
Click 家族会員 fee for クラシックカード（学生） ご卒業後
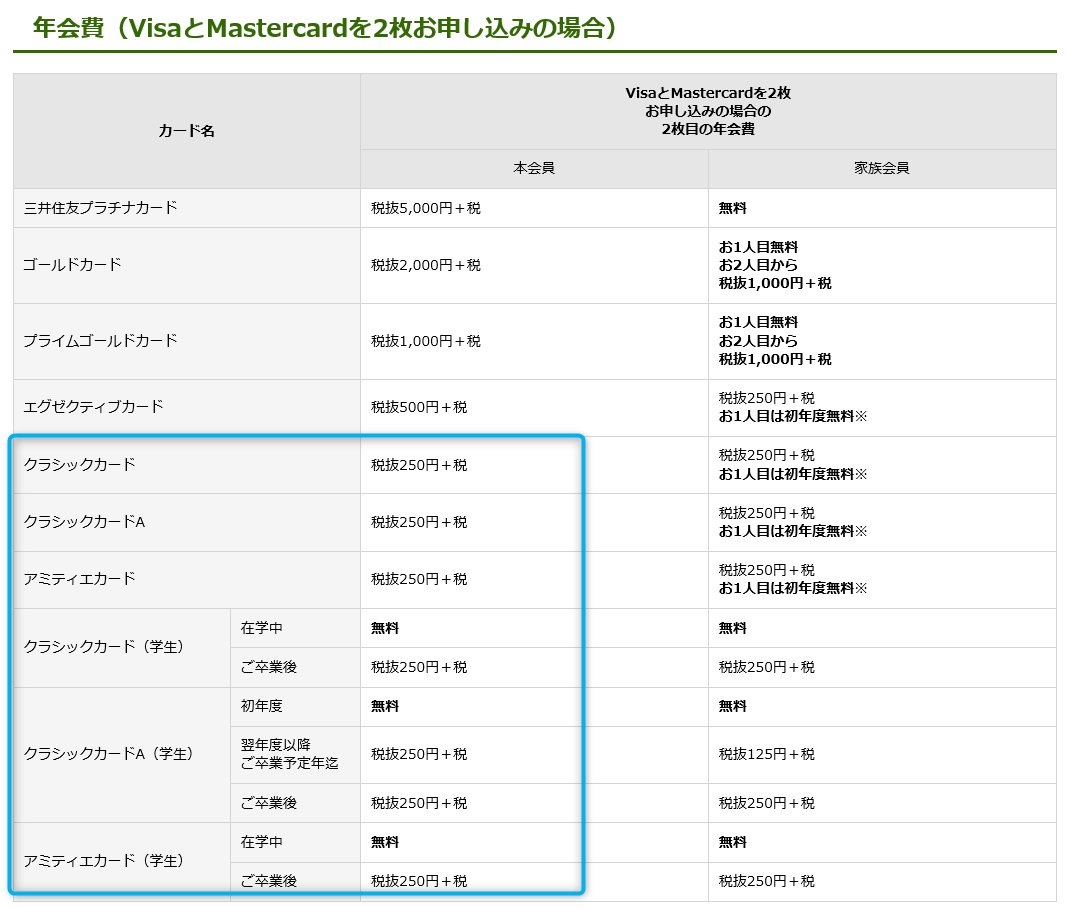(x=766, y=667)
